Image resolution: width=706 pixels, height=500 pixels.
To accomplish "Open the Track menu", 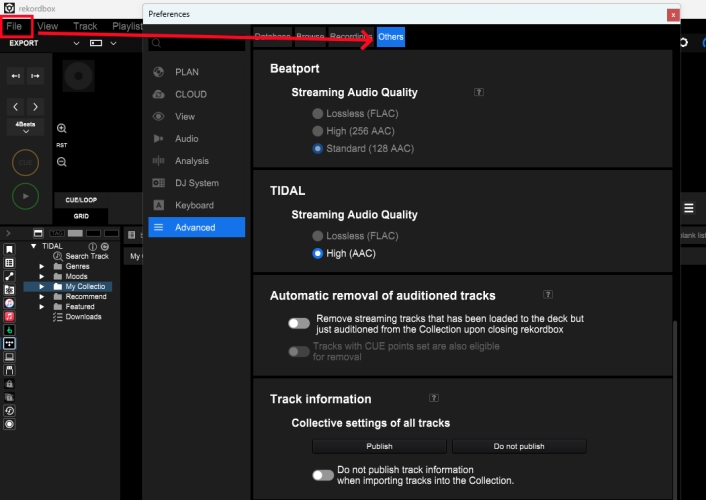I will click(x=85, y=26).
